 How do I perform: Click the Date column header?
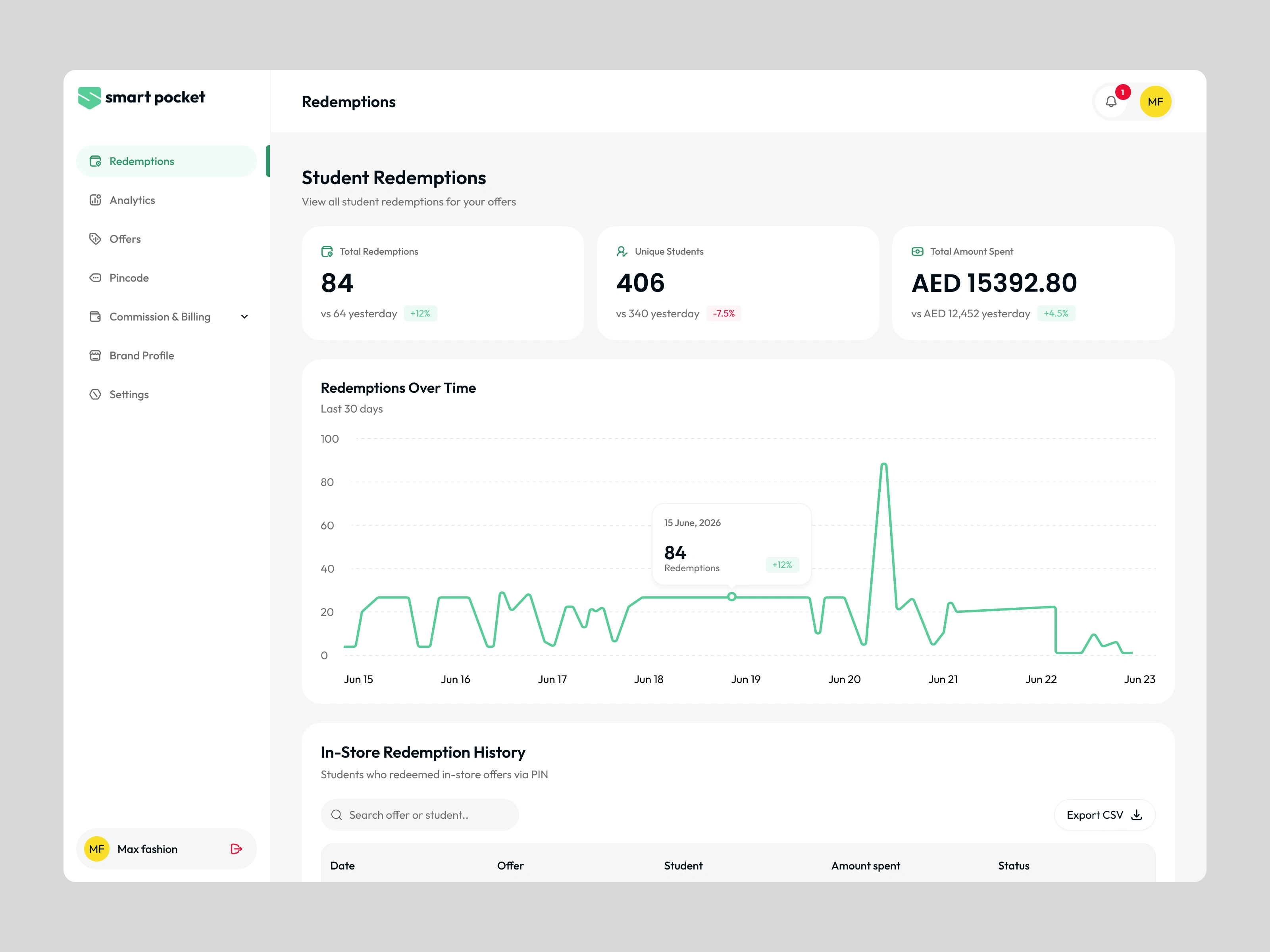click(x=342, y=866)
